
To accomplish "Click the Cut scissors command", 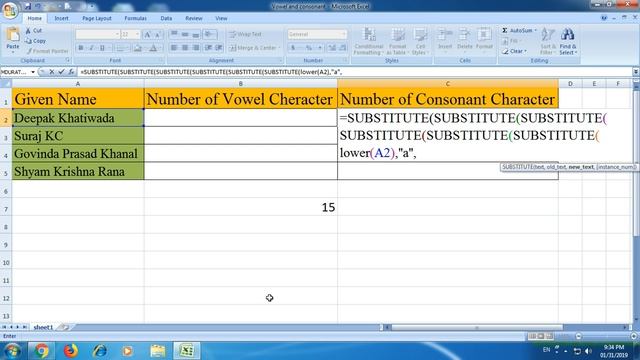I will [33, 31].
